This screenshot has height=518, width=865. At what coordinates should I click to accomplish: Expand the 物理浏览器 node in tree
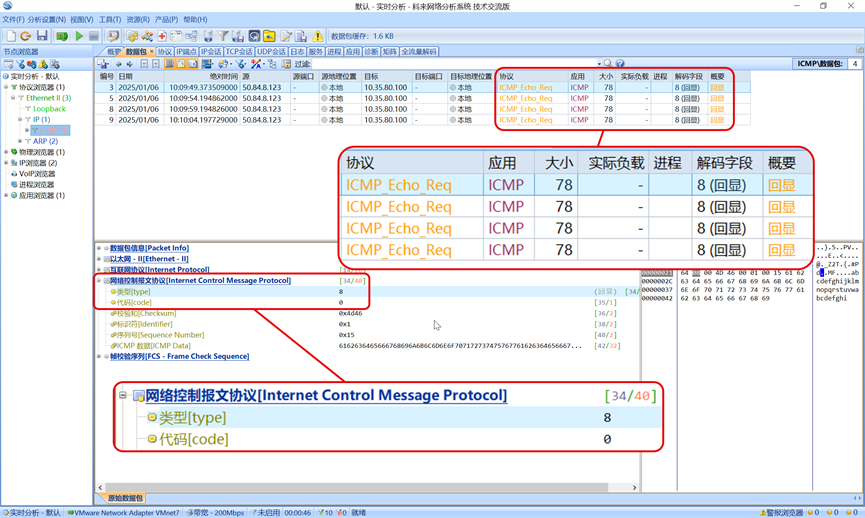6,152
